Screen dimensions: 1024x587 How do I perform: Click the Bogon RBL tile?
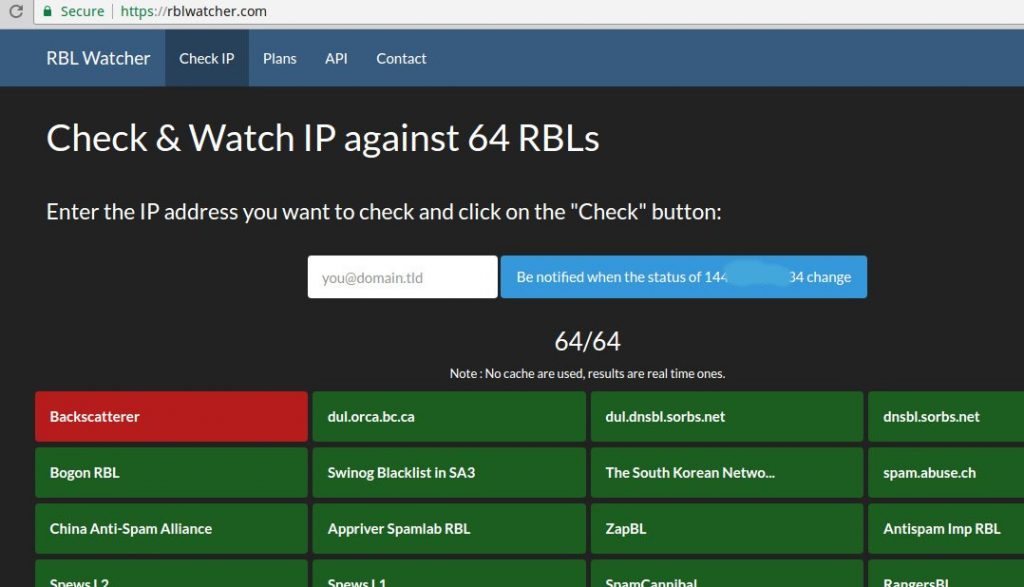pos(171,473)
